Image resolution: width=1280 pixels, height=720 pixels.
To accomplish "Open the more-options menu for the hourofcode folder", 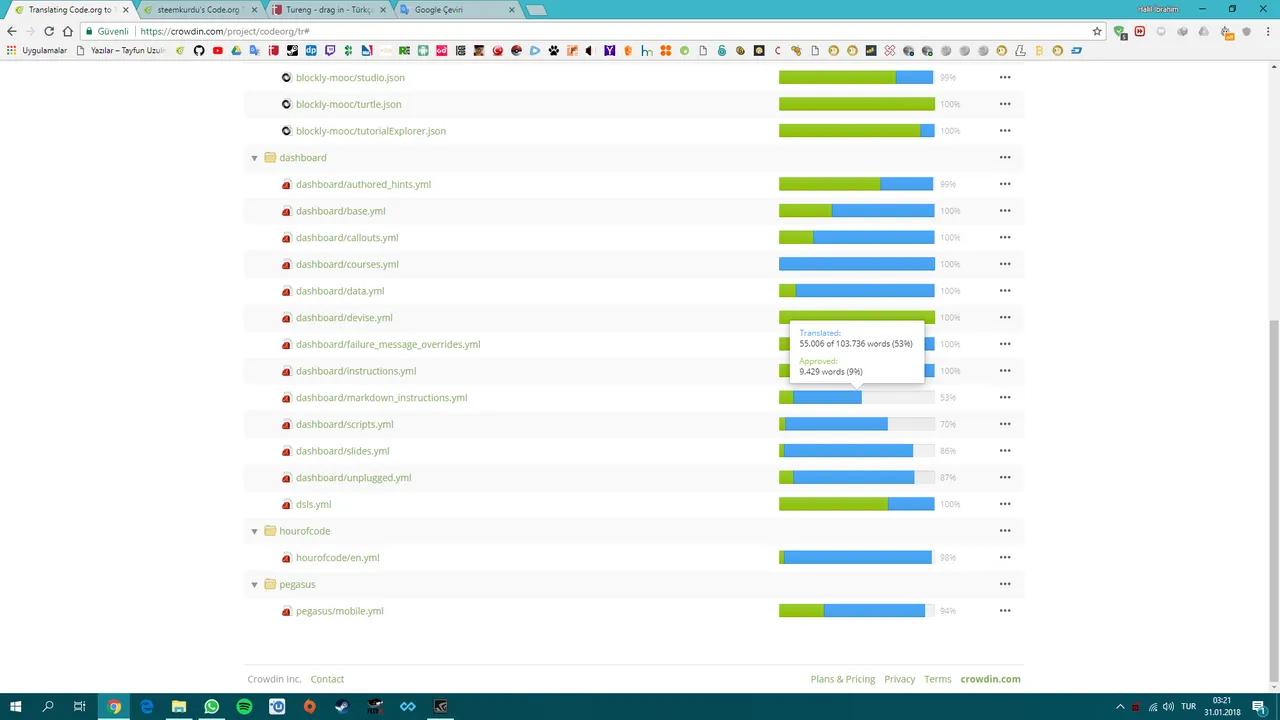I will pos(1005,531).
